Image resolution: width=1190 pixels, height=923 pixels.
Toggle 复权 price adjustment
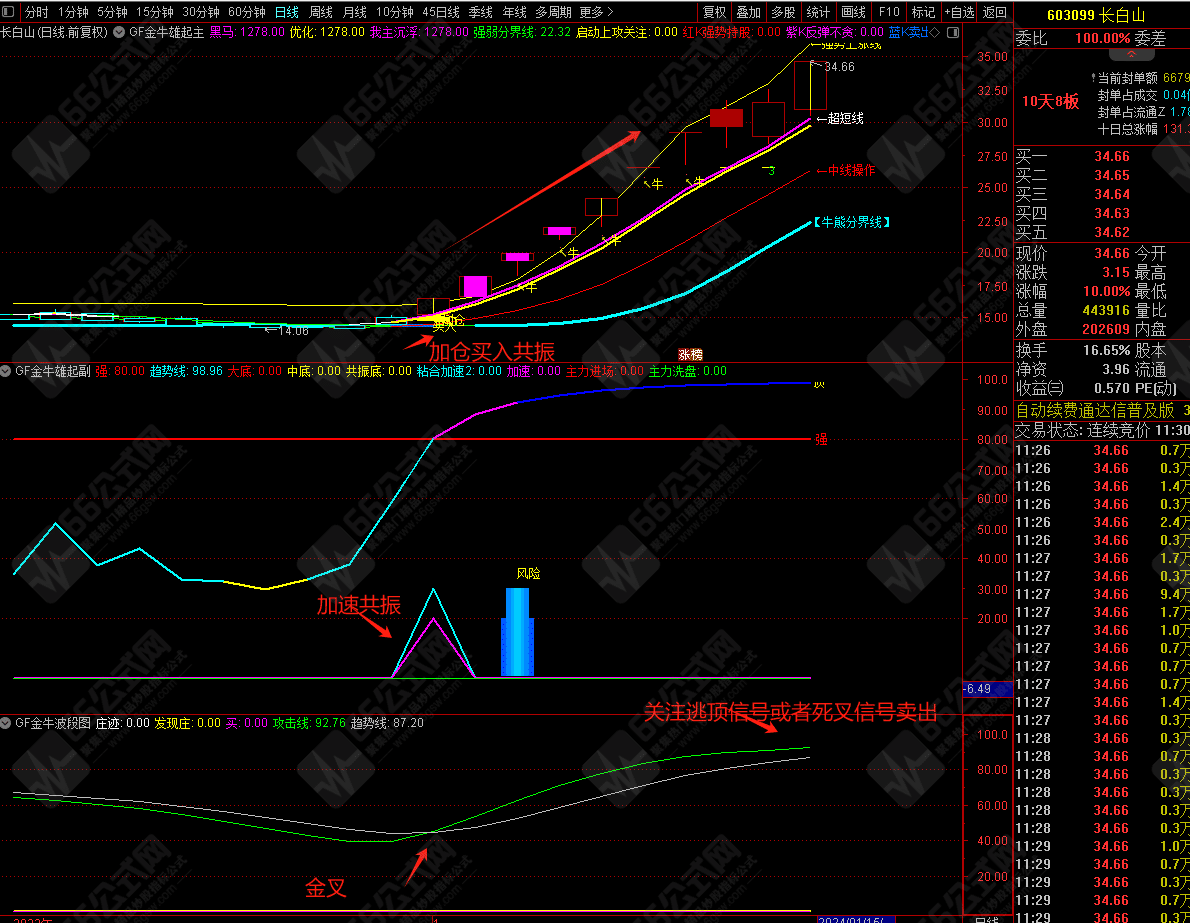(715, 12)
